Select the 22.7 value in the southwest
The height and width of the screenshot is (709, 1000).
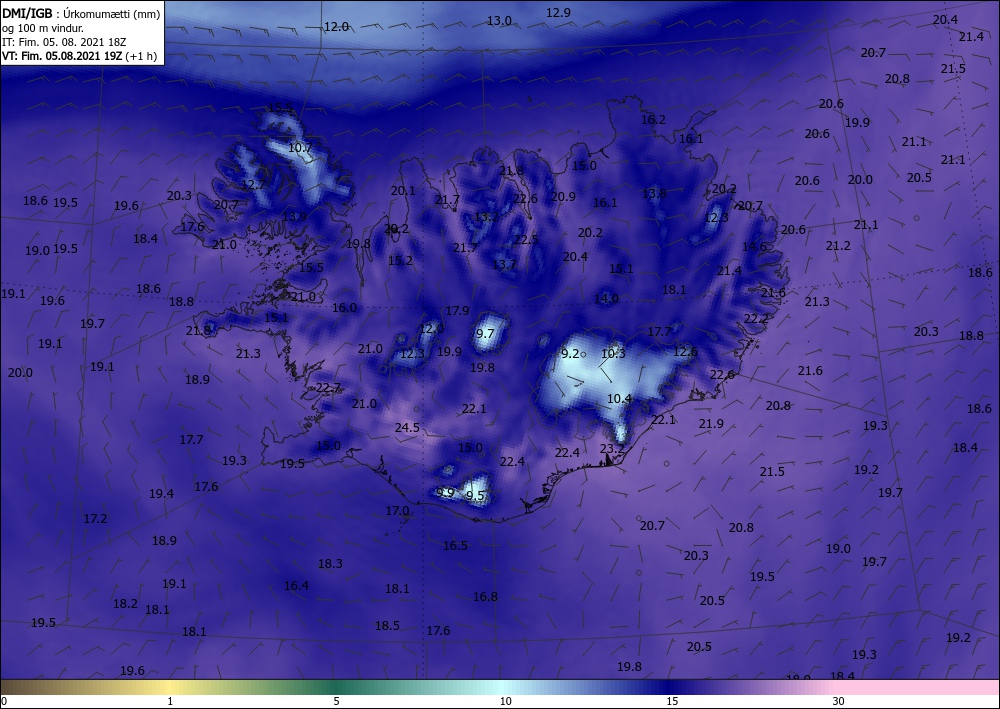click(x=328, y=387)
